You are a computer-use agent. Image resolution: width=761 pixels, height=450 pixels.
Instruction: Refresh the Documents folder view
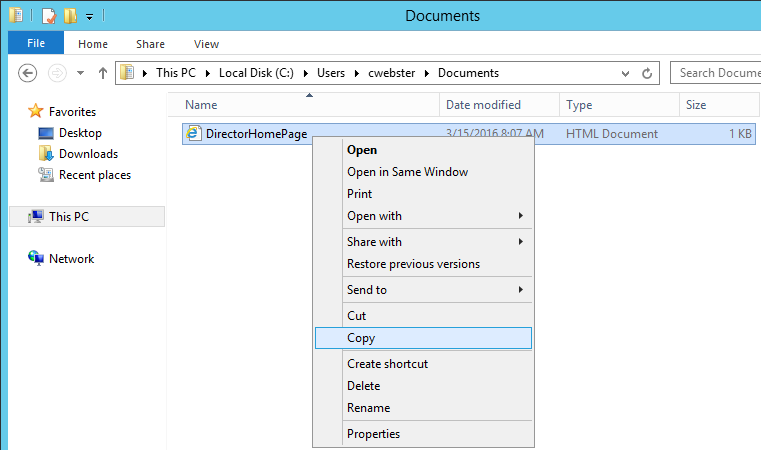648,73
